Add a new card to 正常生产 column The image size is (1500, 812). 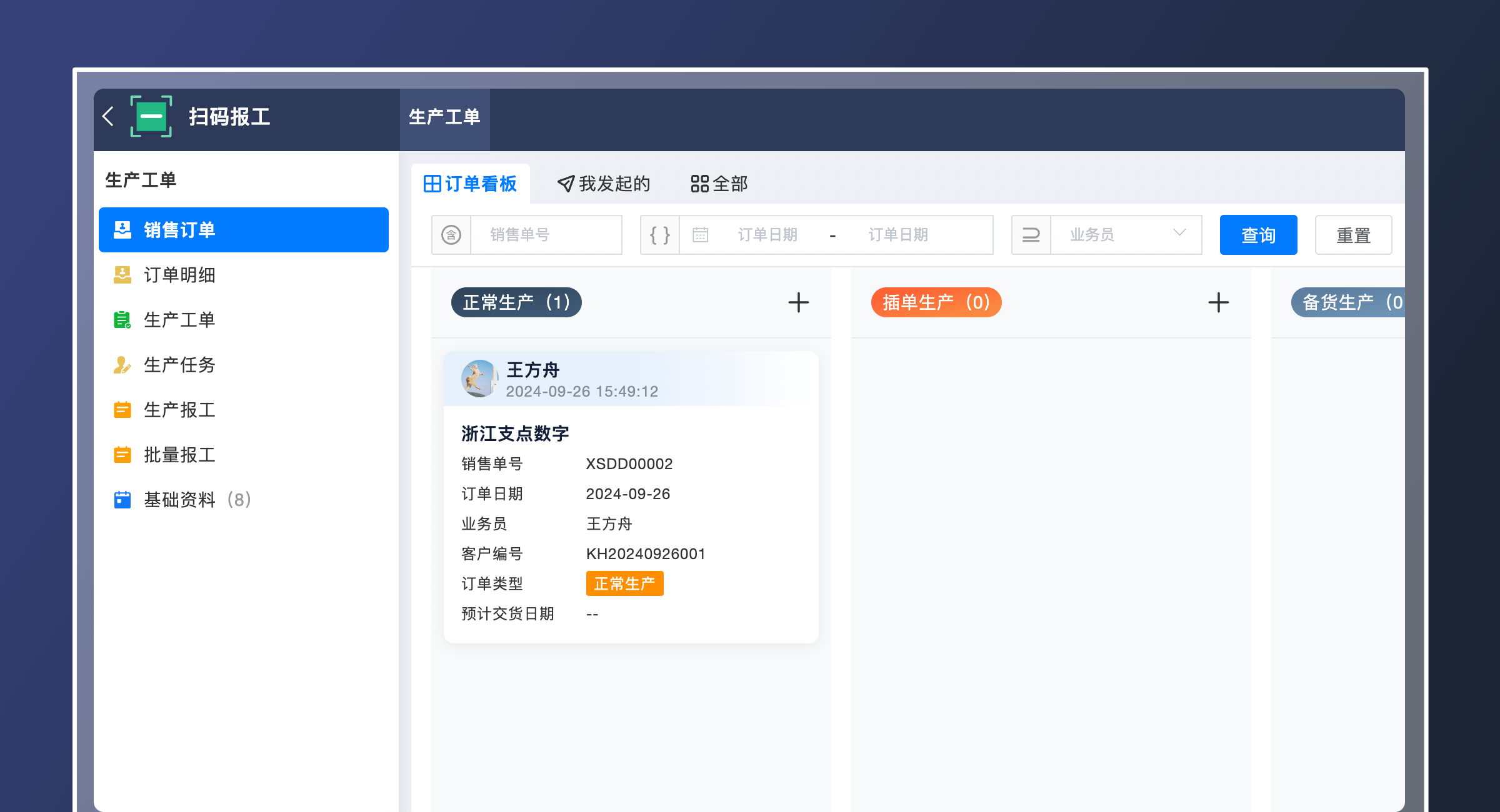point(798,302)
